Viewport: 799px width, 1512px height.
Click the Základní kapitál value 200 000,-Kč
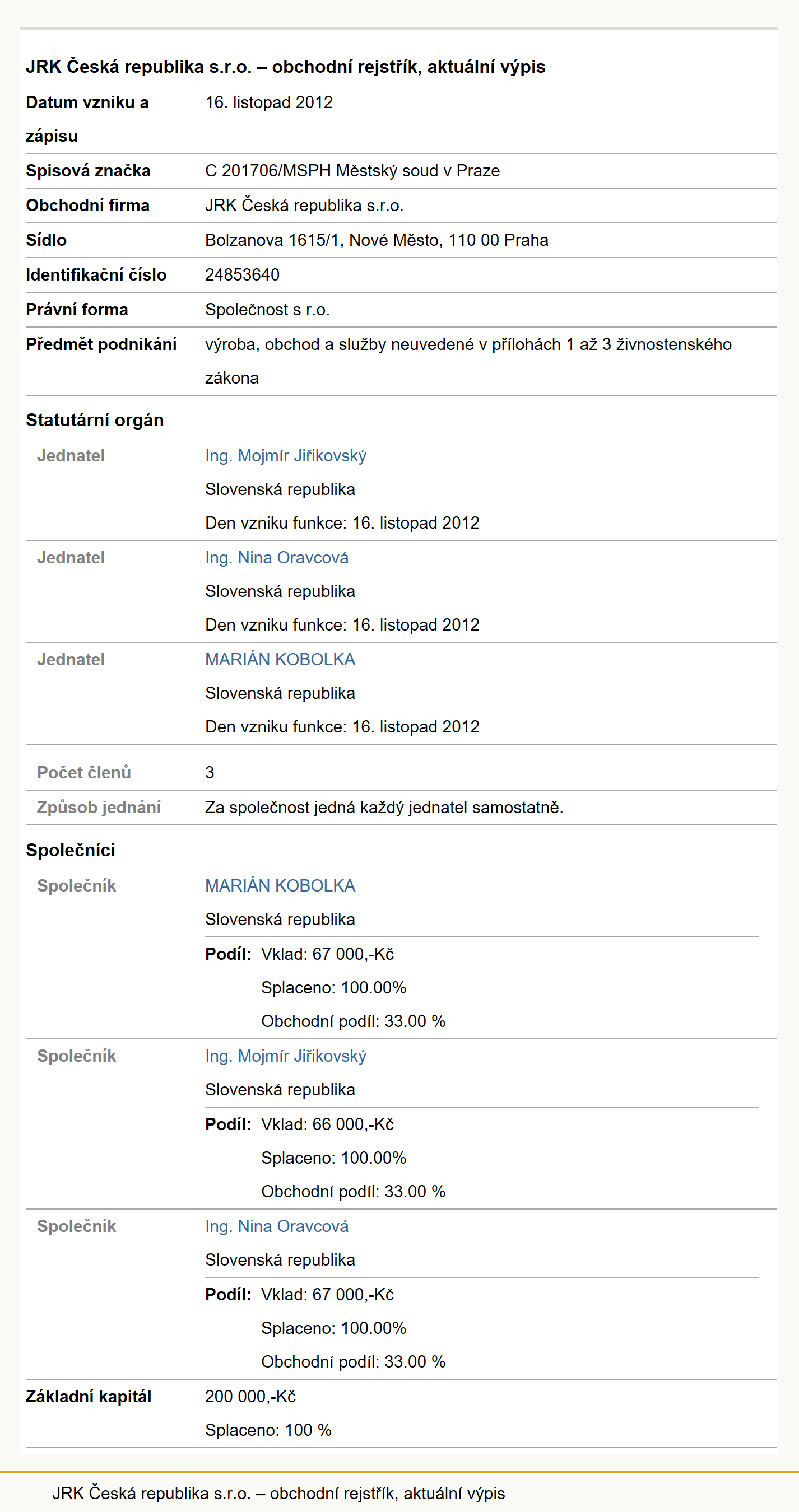[x=250, y=1397]
